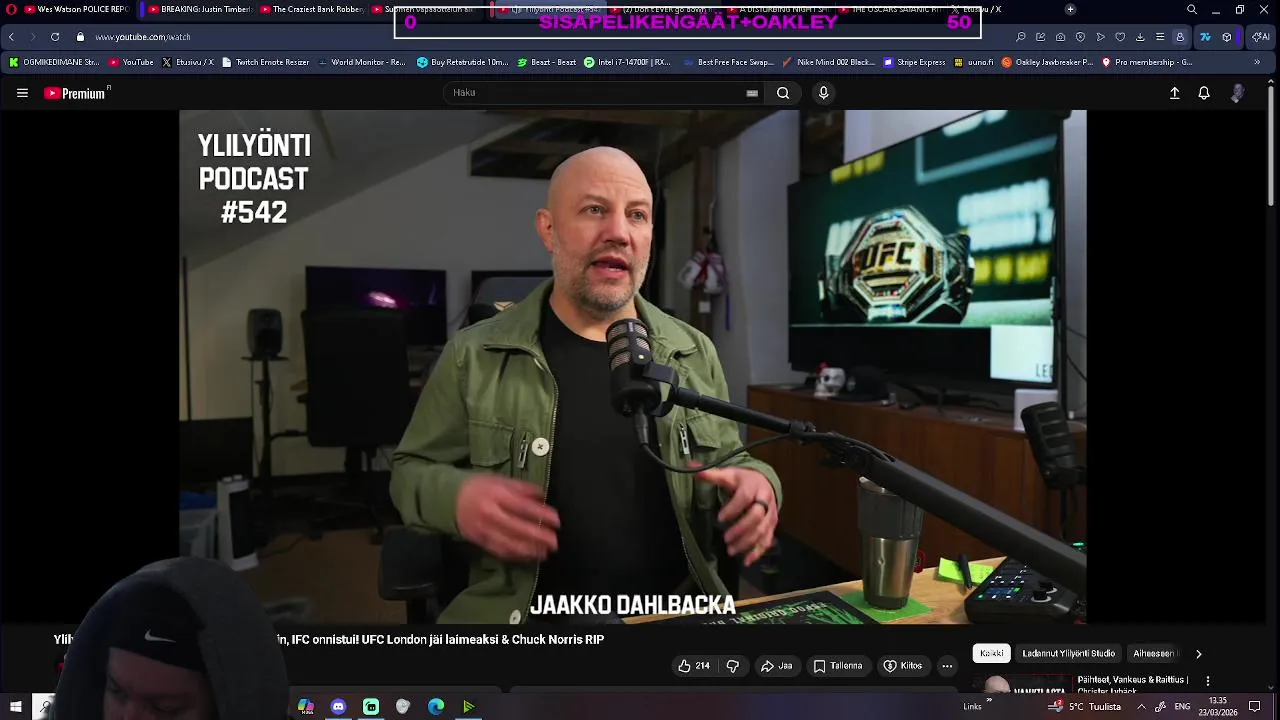Expand the bookmarks bar overflow chevron
Screen dimensions: 1280x720
tap(1257, 62)
